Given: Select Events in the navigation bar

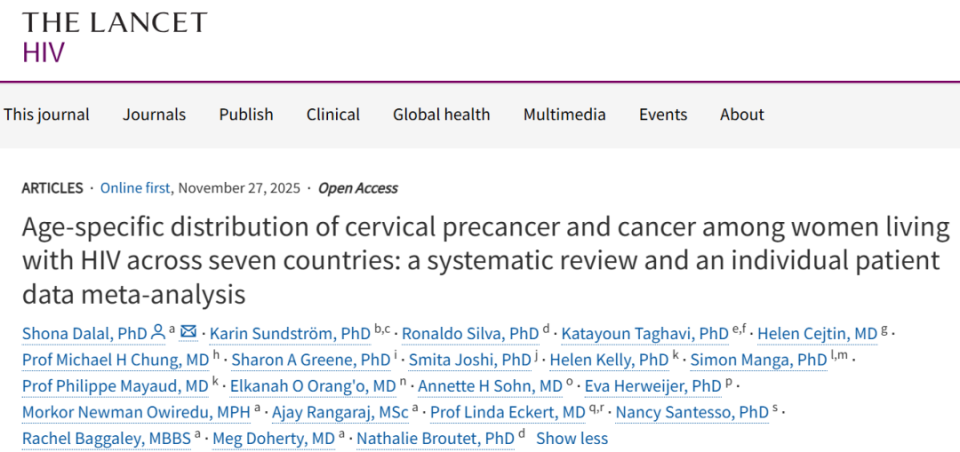Looking at the screenshot, I should (663, 114).
